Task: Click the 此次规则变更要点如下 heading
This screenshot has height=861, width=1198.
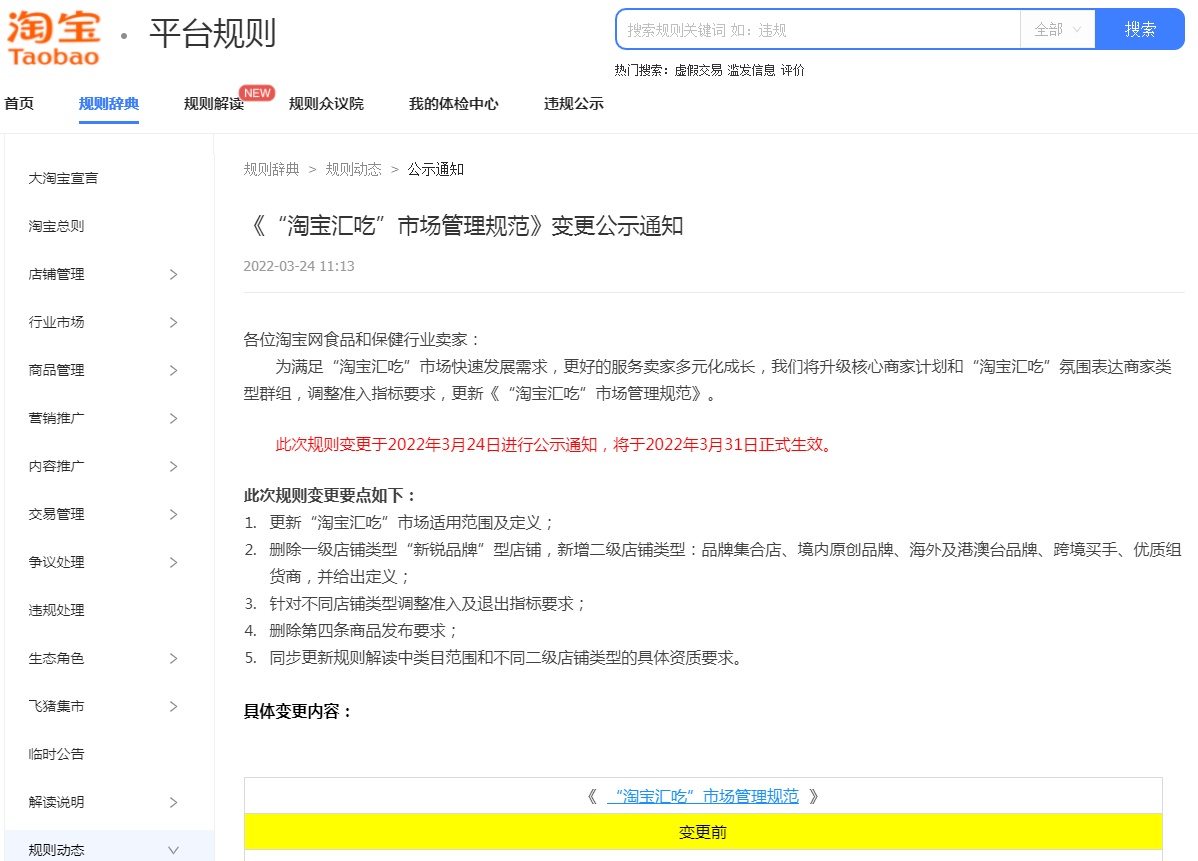Action: pyautogui.click(x=329, y=496)
